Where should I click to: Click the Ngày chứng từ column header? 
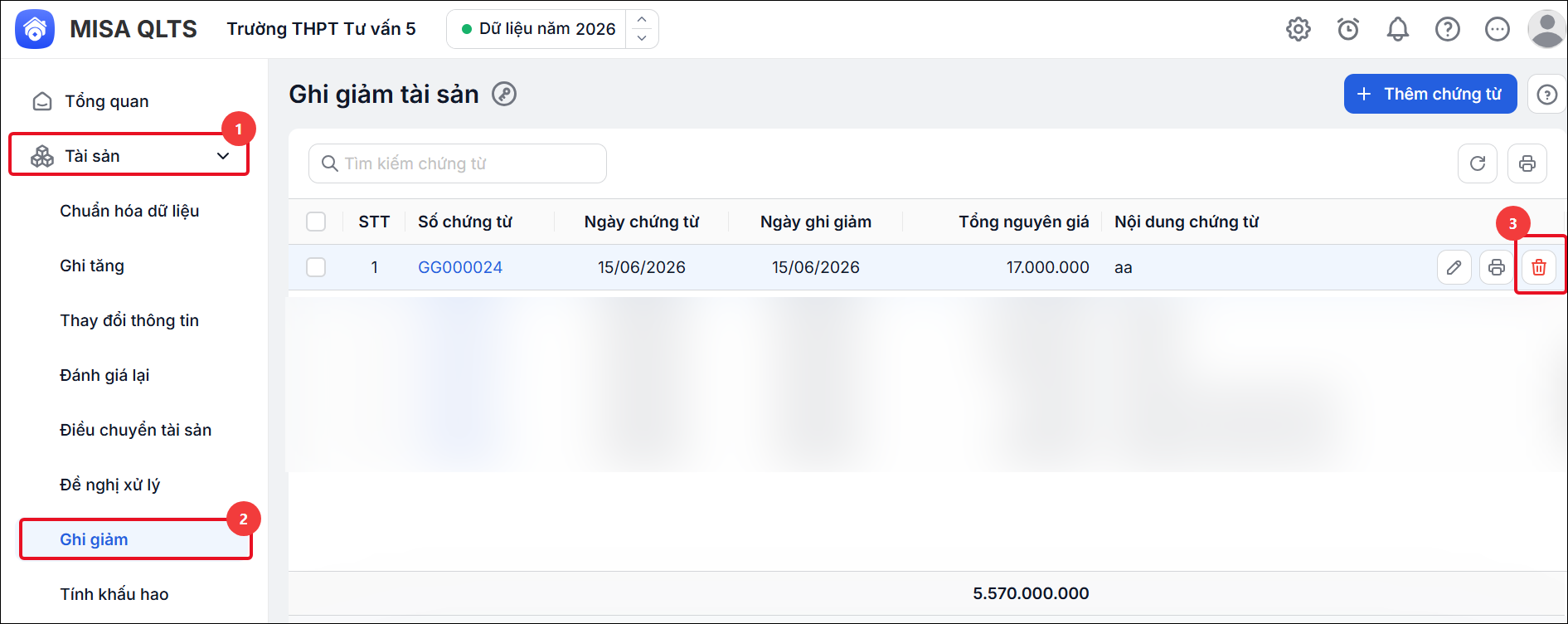(x=642, y=222)
